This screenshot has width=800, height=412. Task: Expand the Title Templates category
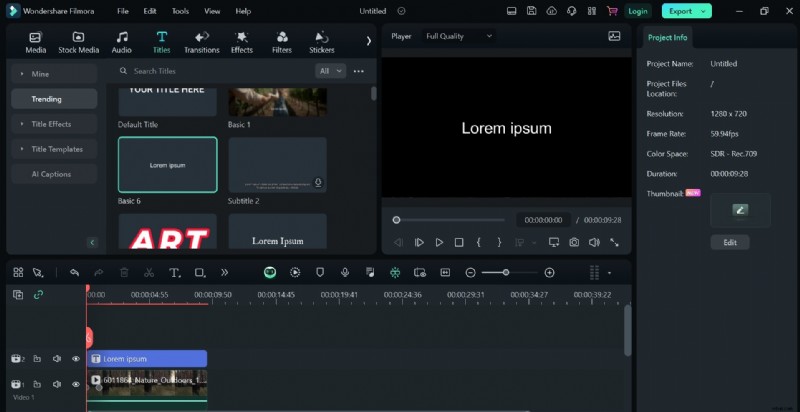click(x=54, y=149)
